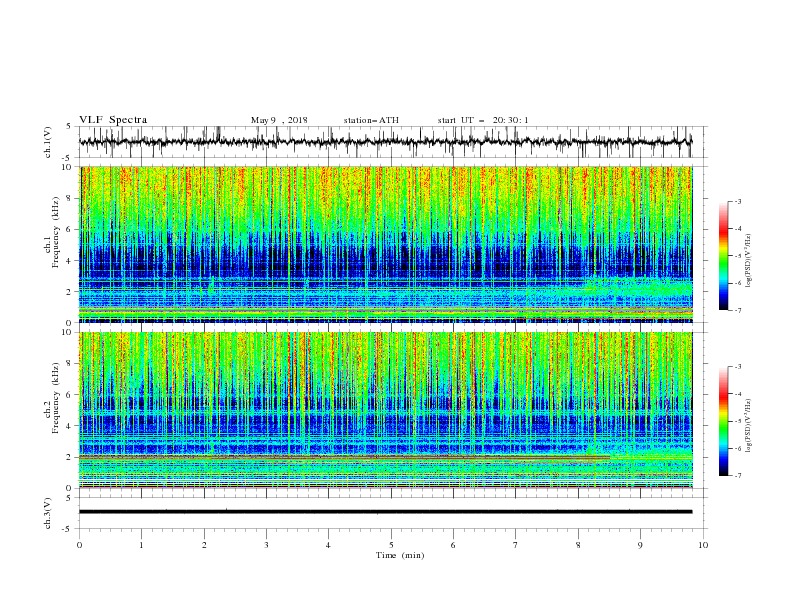Click the ch.3 voltage trace panel

point(393,513)
